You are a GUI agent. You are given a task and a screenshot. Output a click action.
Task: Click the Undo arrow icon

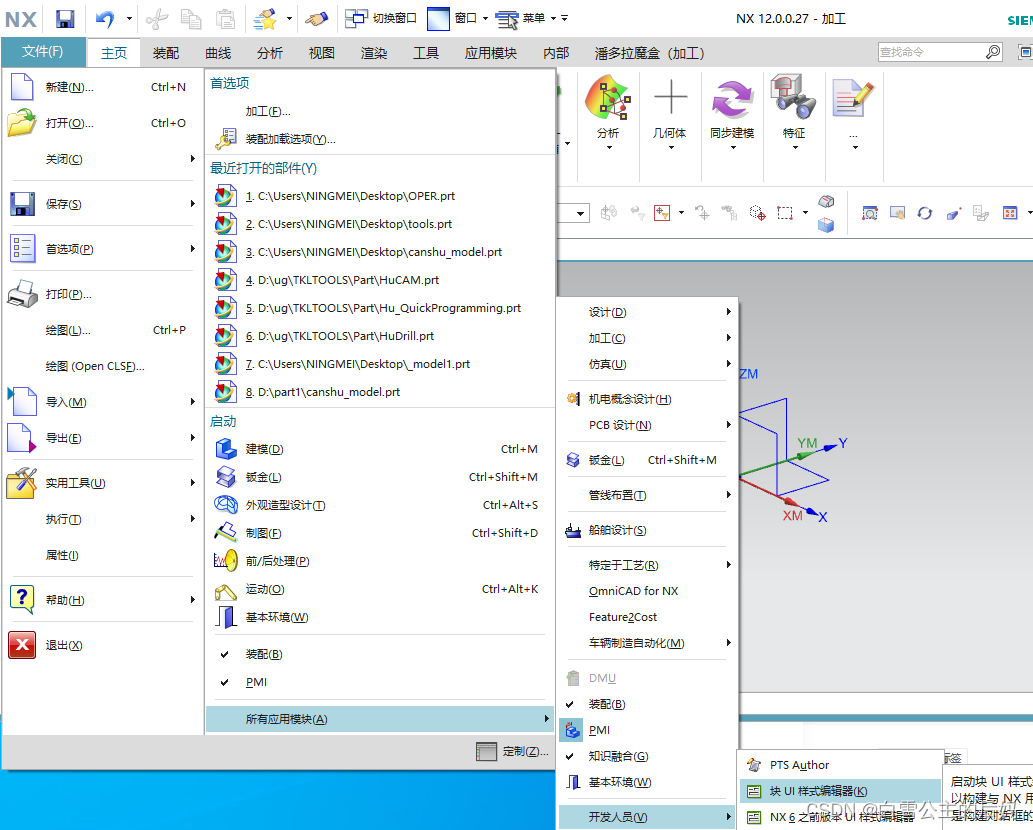click(105, 19)
